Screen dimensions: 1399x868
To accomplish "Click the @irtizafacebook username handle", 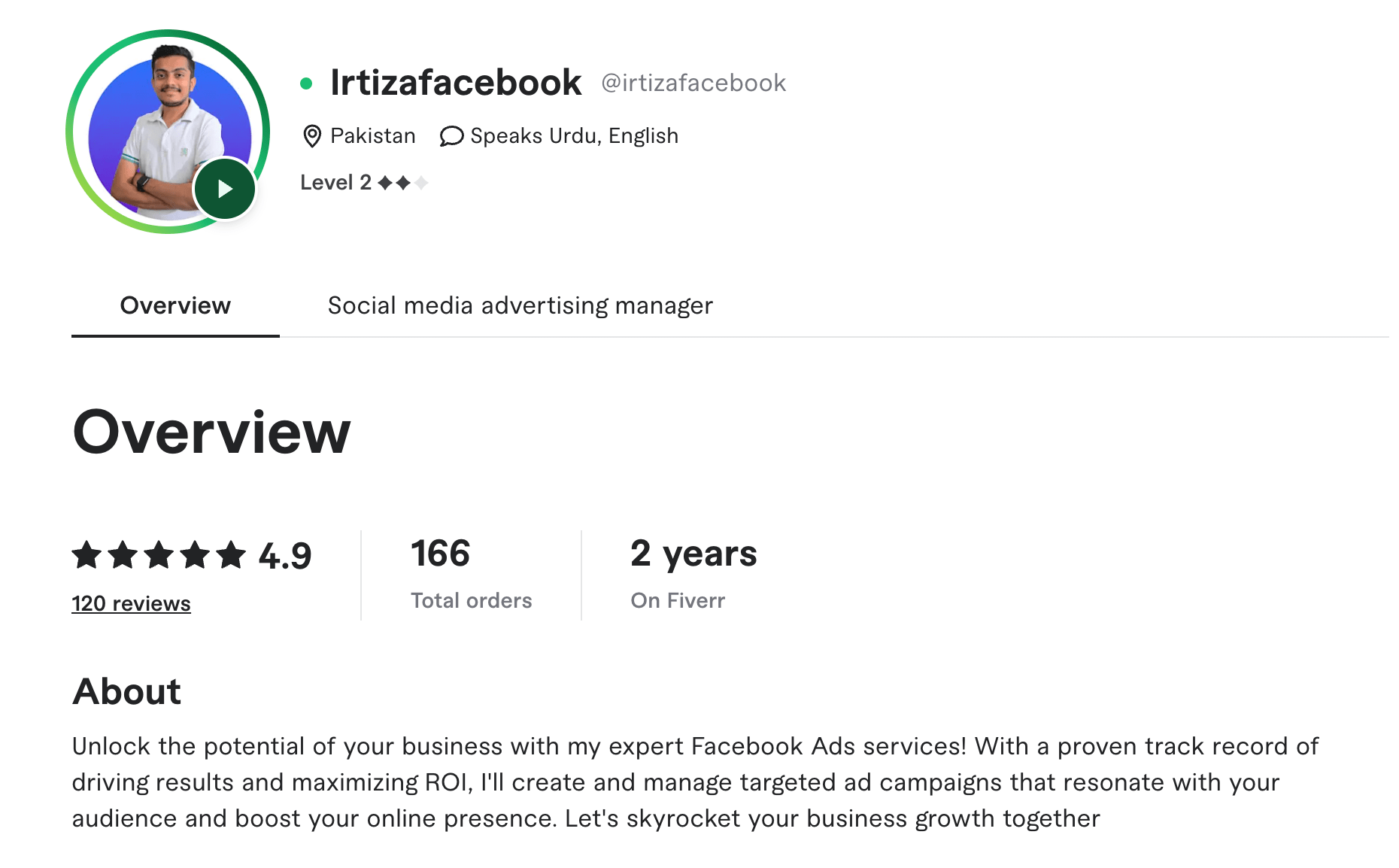I will (693, 83).
